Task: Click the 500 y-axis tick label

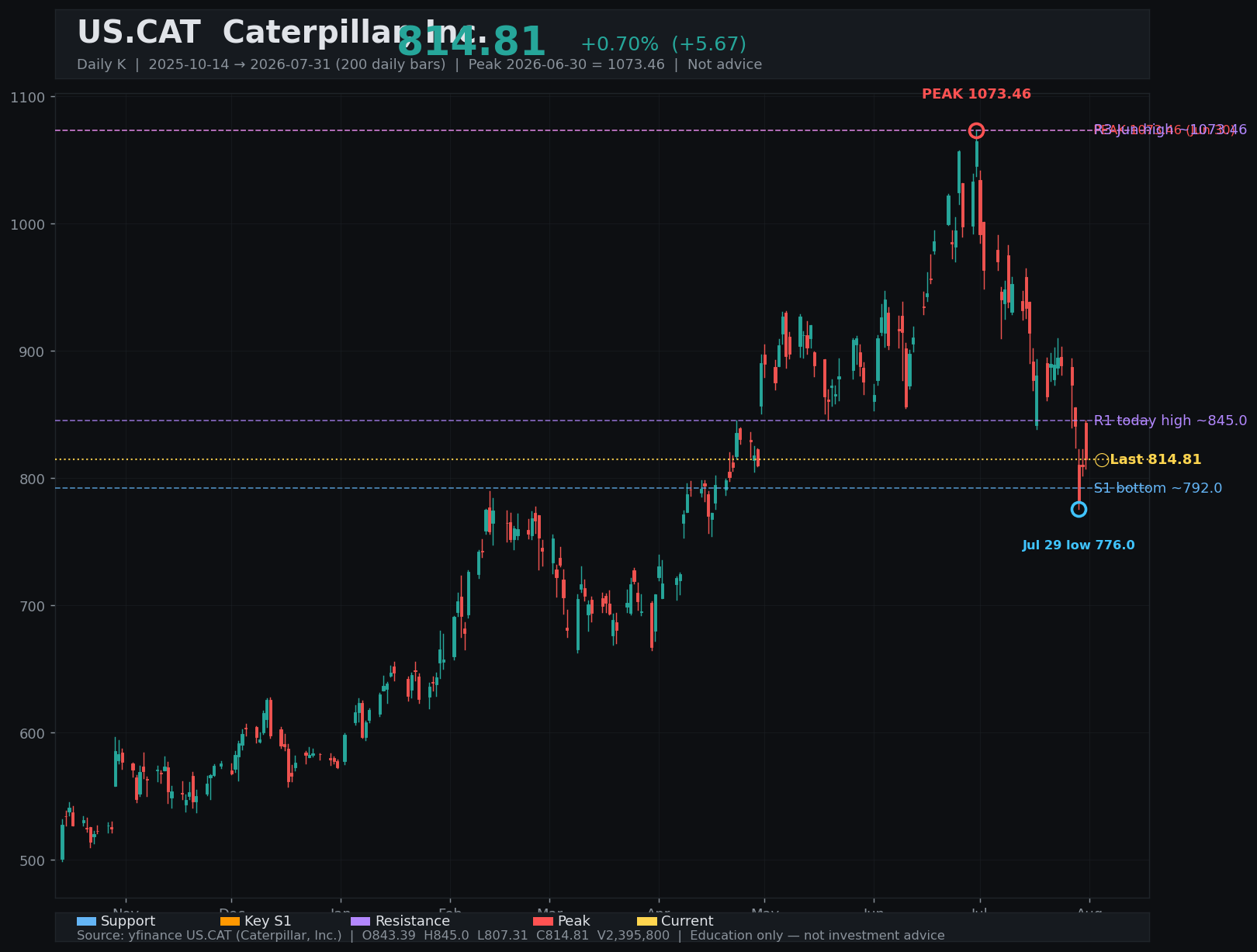Action: (33, 860)
